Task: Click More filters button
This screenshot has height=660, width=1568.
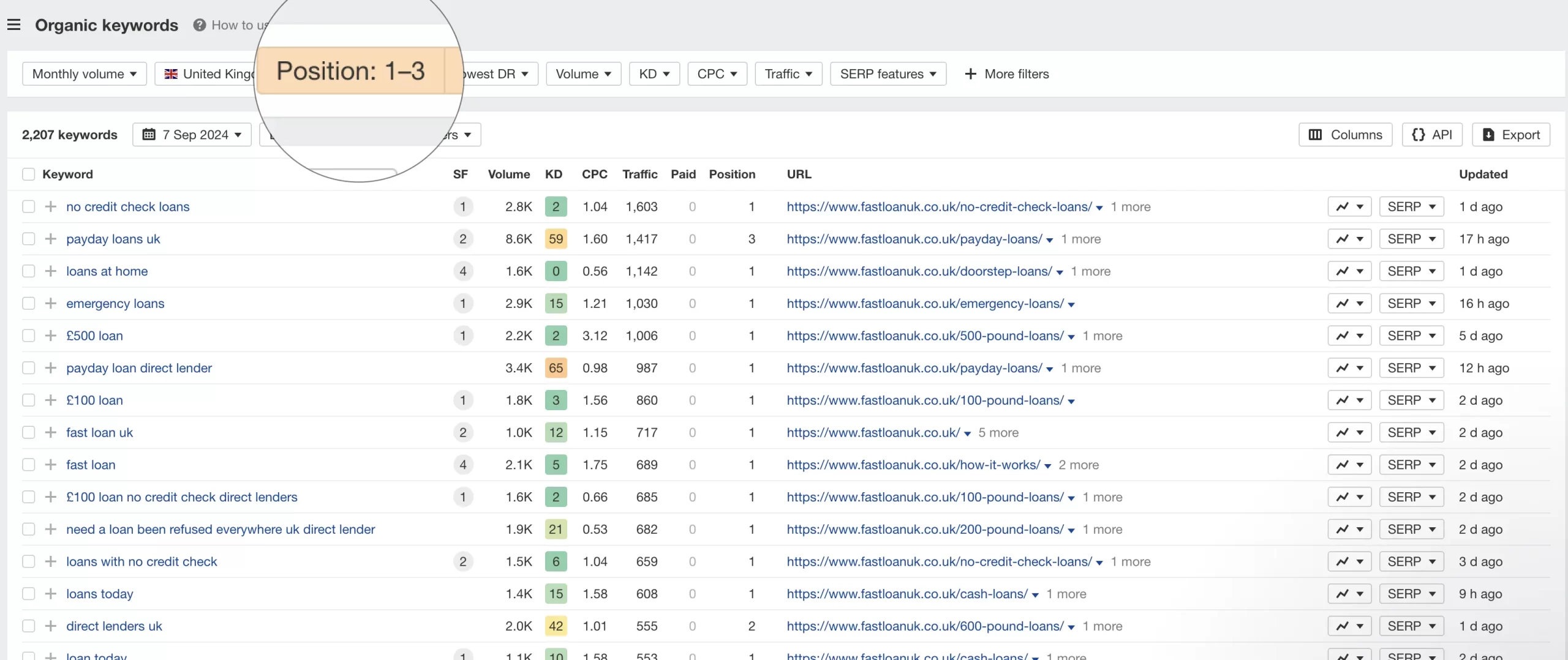Action: coord(1006,74)
